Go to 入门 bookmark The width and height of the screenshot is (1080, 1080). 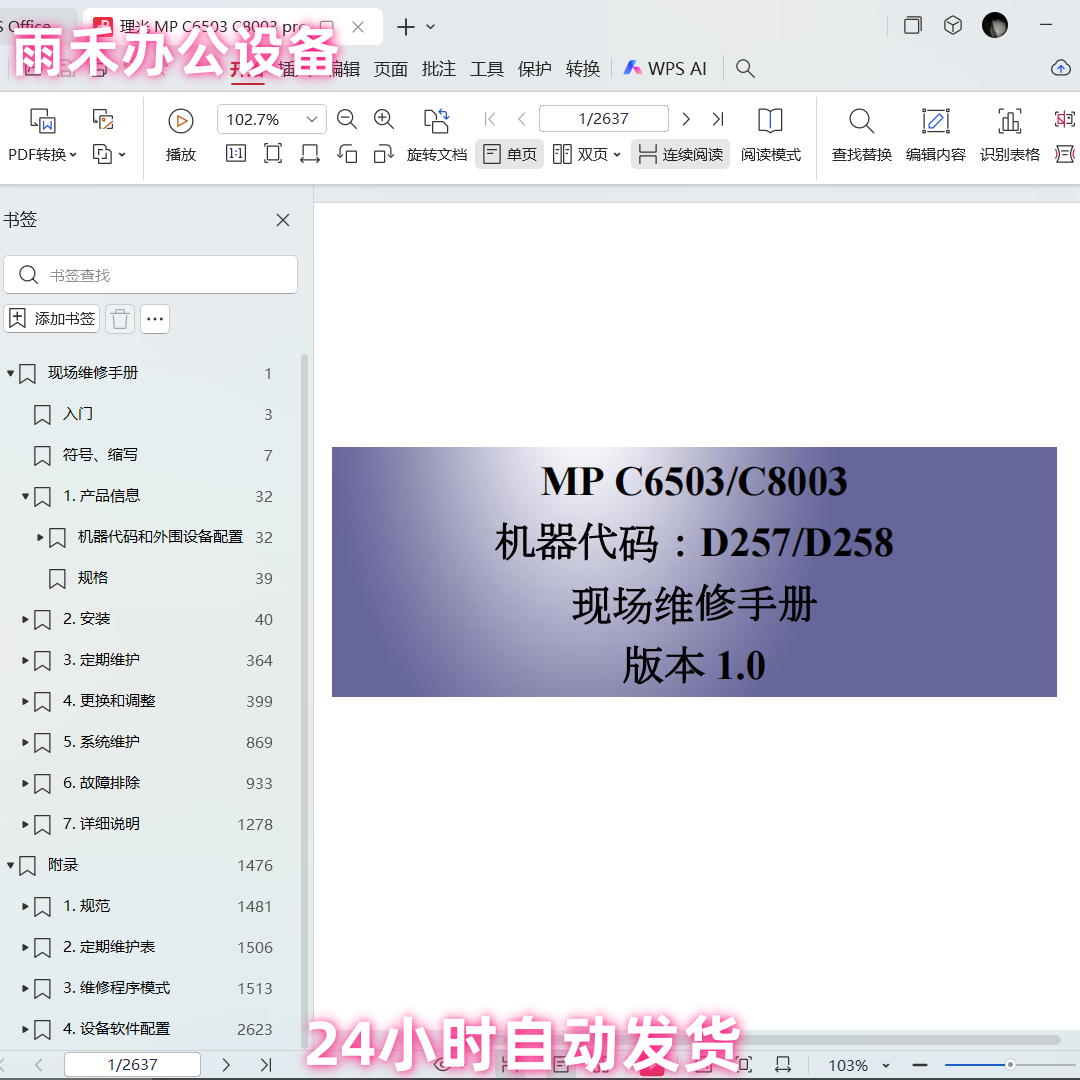pos(78,414)
